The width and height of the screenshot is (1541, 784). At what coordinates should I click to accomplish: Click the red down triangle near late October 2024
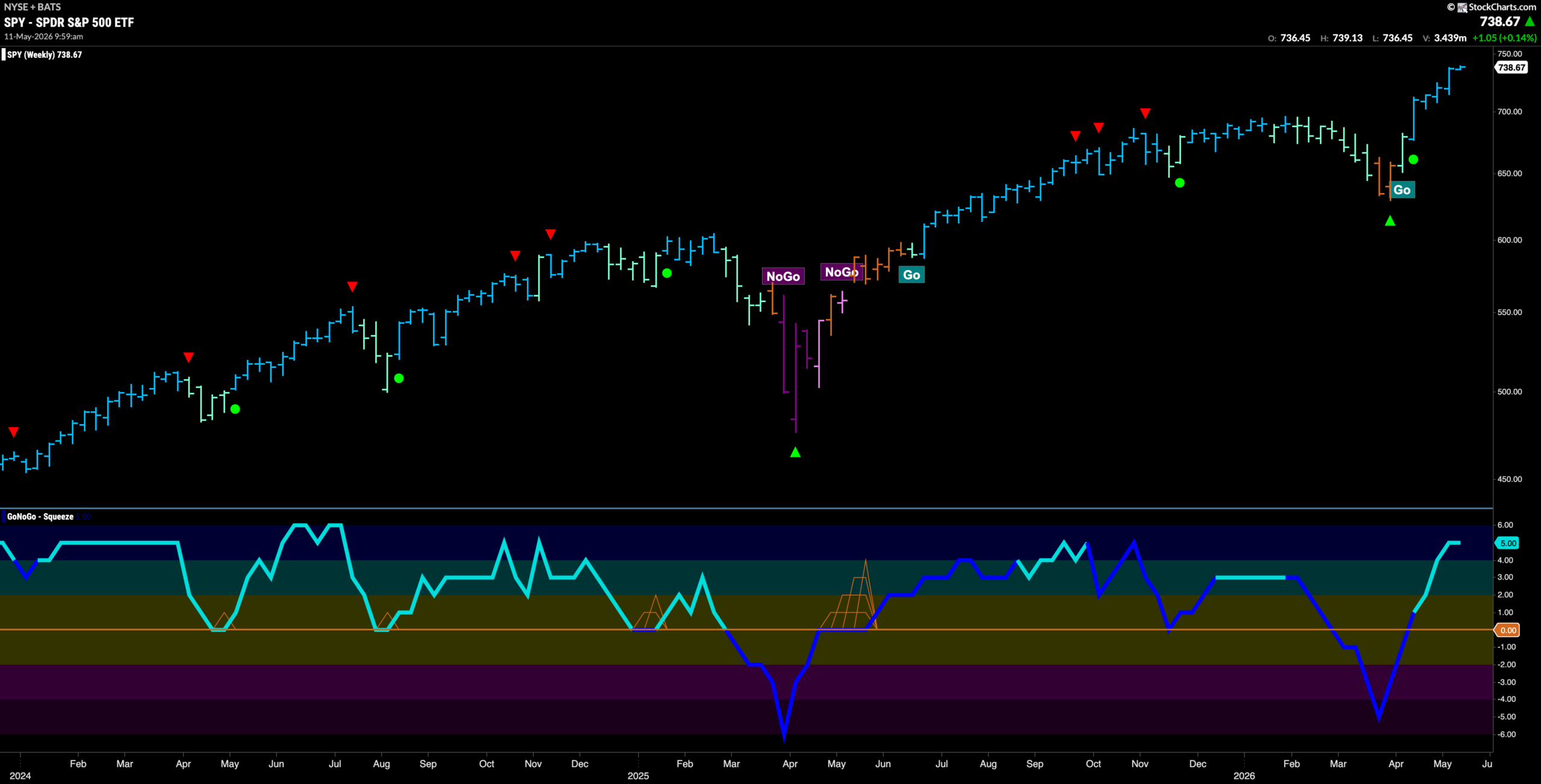click(x=515, y=256)
